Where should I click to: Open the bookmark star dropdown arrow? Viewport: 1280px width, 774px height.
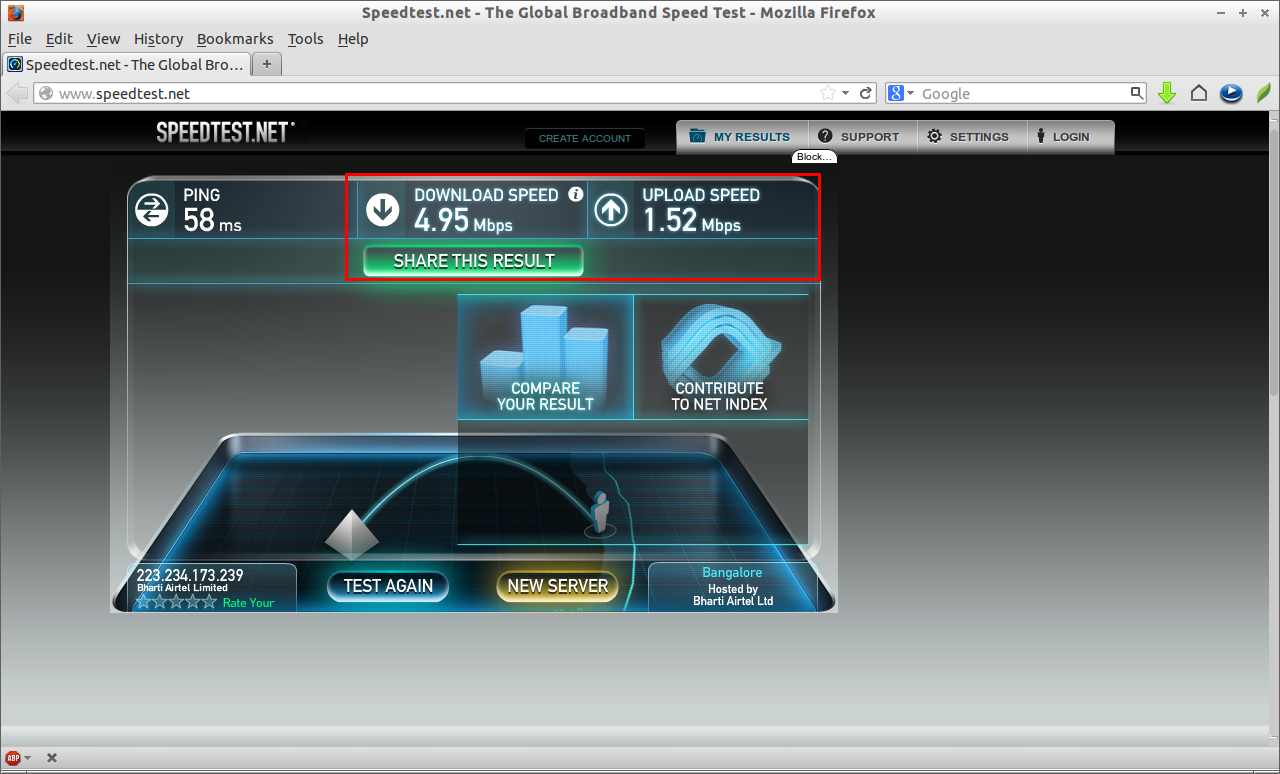845,93
